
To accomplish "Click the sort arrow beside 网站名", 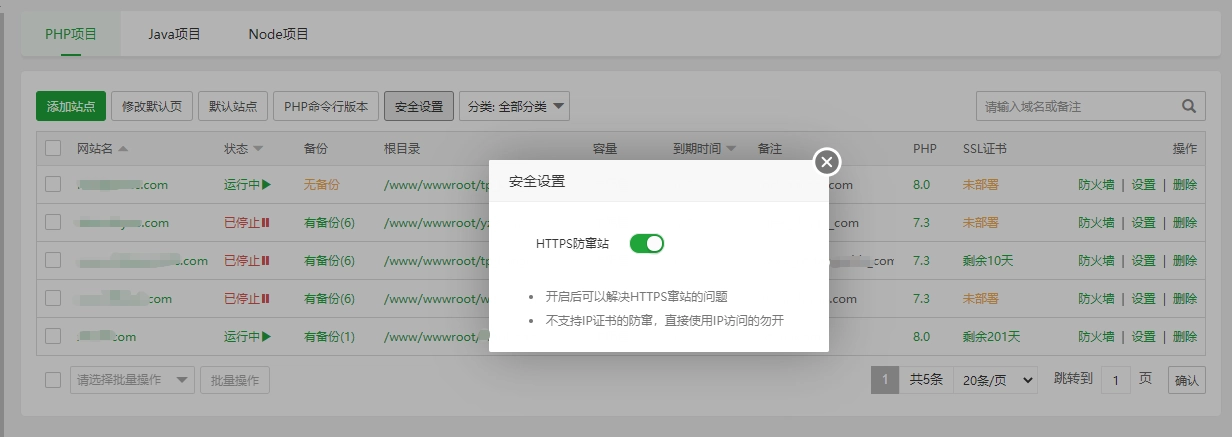I will point(123,149).
